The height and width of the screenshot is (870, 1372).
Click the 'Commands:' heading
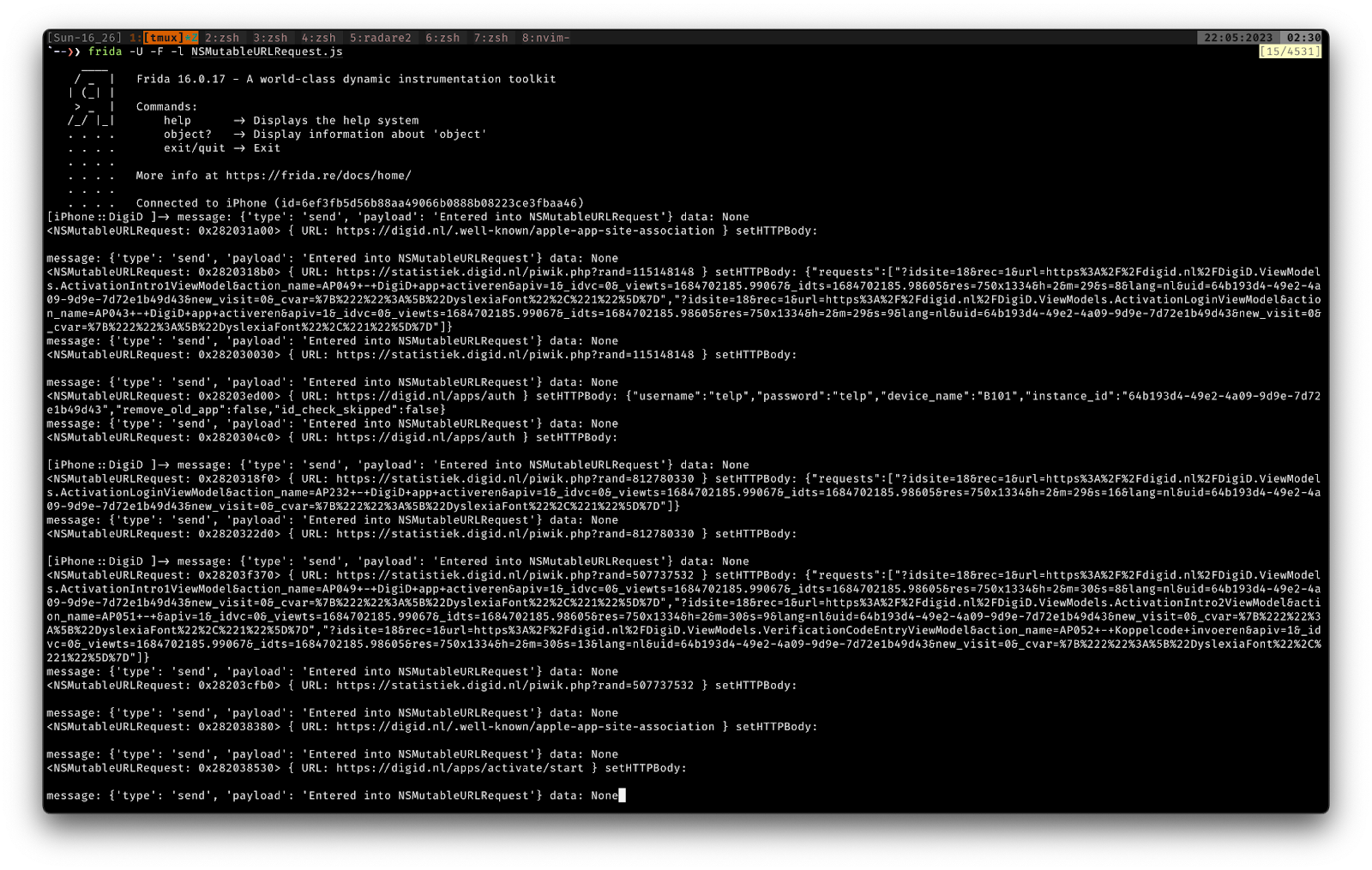167,107
